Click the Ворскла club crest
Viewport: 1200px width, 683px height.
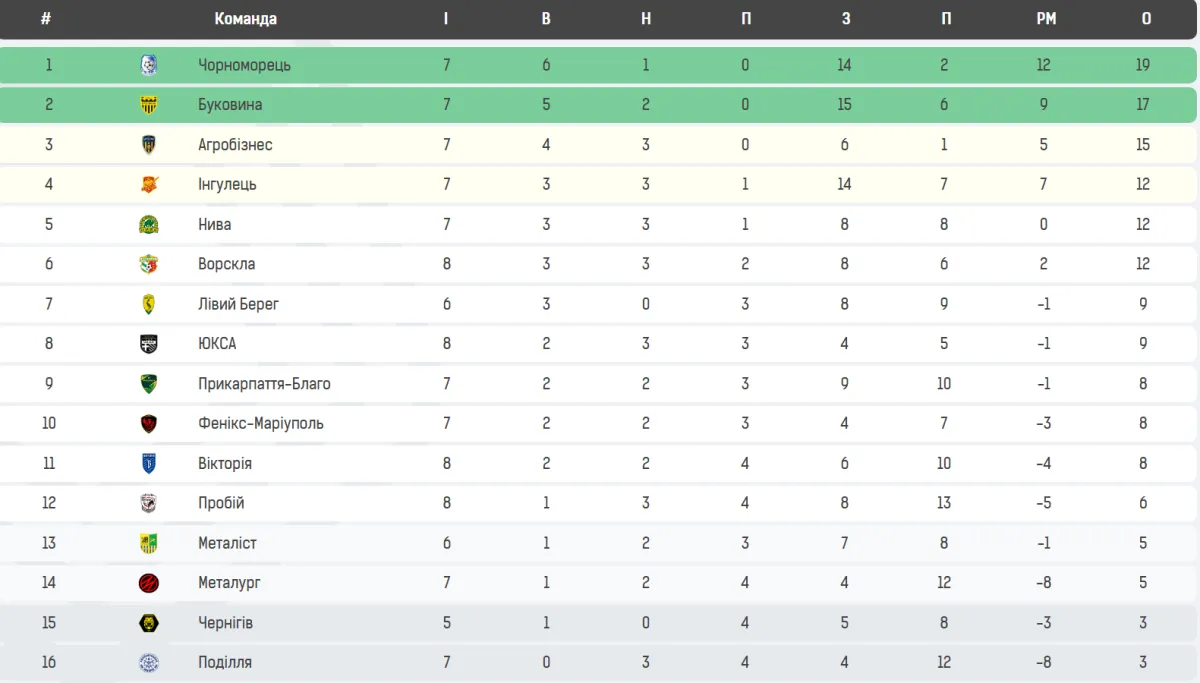[148, 264]
